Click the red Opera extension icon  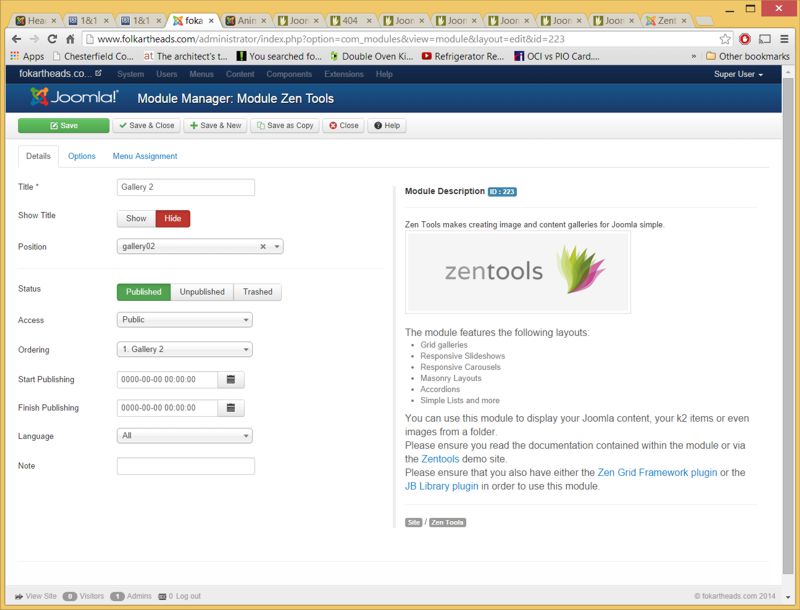745,39
